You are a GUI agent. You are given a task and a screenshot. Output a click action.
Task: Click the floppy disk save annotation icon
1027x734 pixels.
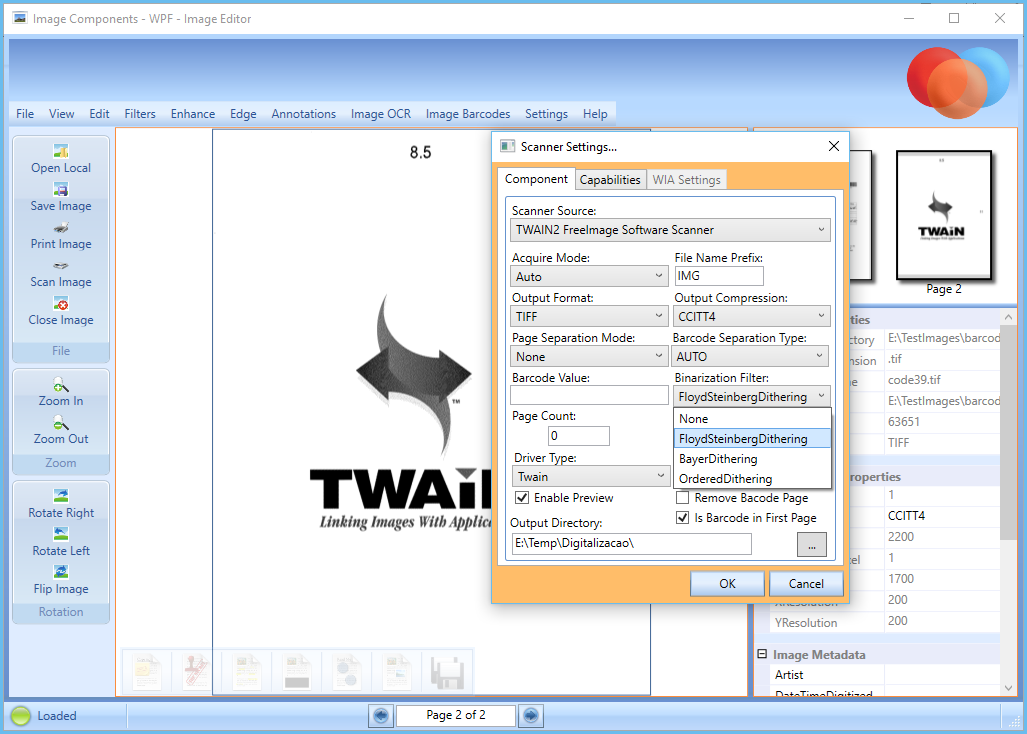click(x=447, y=671)
